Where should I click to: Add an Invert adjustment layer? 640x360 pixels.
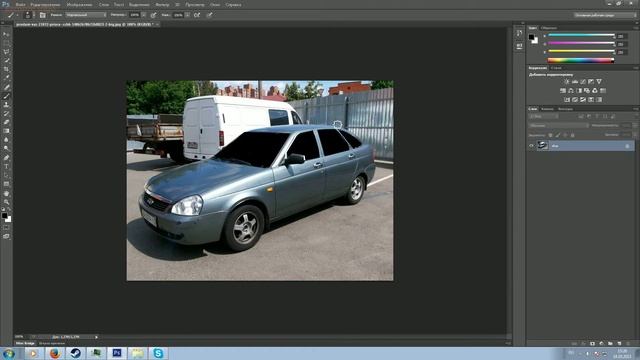point(567,100)
